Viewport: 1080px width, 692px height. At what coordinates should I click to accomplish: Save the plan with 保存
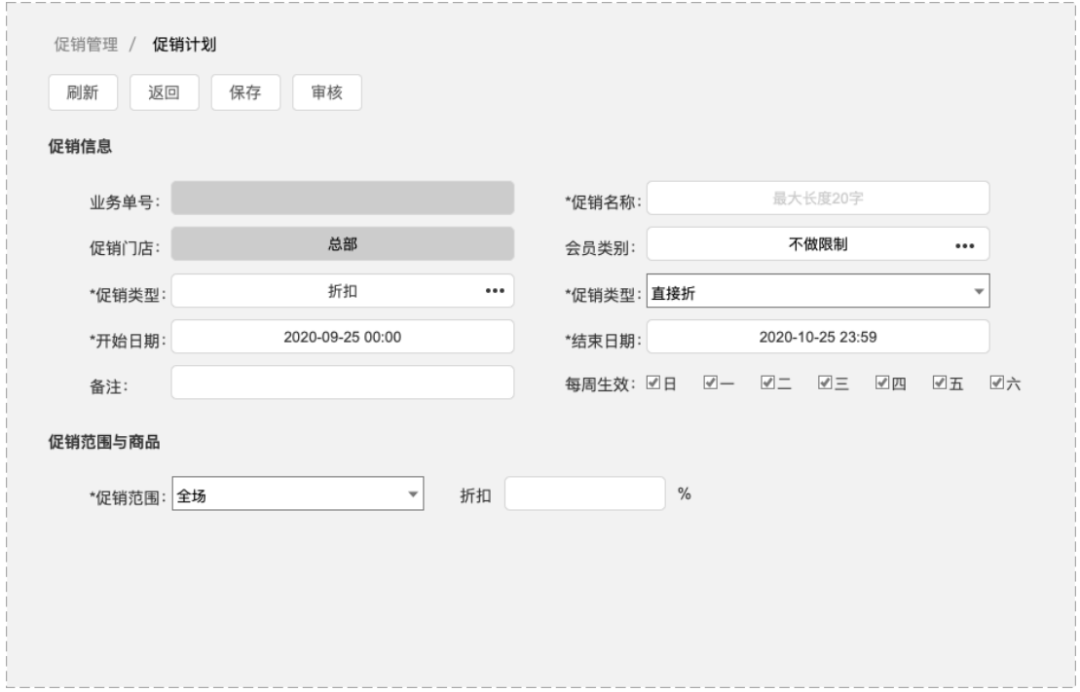pyautogui.click(x=245, y=92)
